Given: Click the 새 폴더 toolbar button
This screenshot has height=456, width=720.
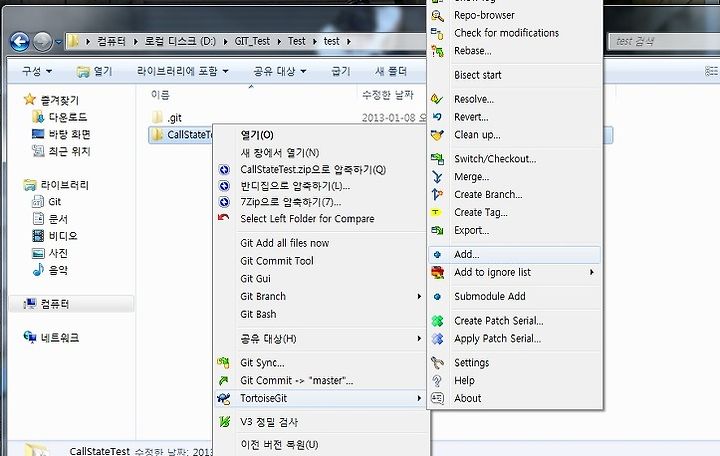Looking at the screenshot, I should coord(391,71).
